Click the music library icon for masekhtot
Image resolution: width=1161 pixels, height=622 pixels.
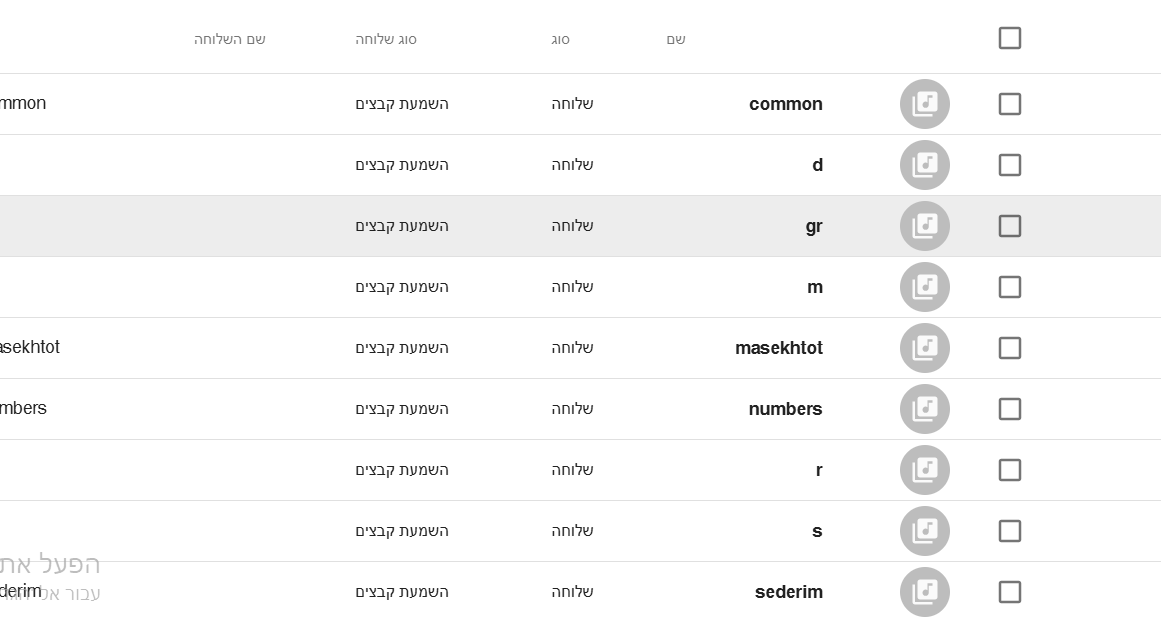tap(924, 348)
